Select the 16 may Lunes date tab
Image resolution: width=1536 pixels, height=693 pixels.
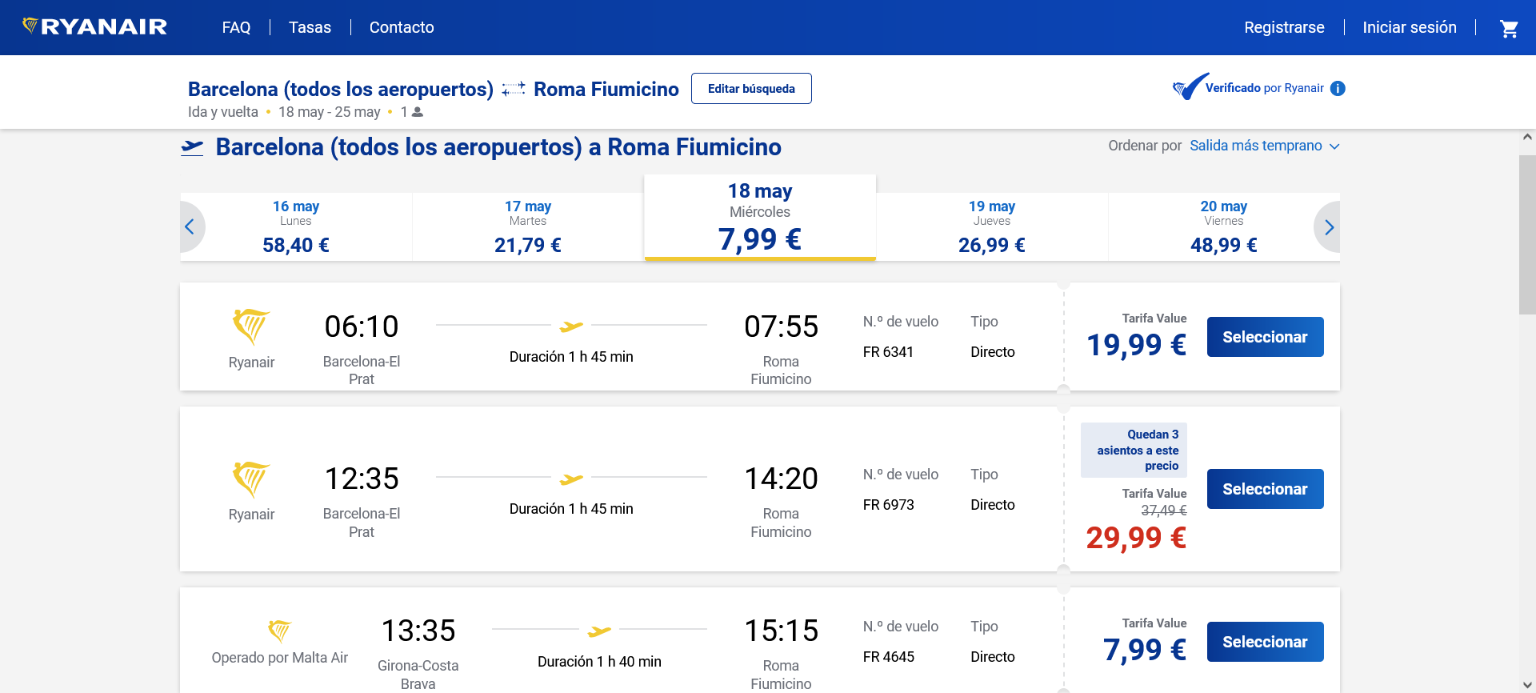(296, 227)
